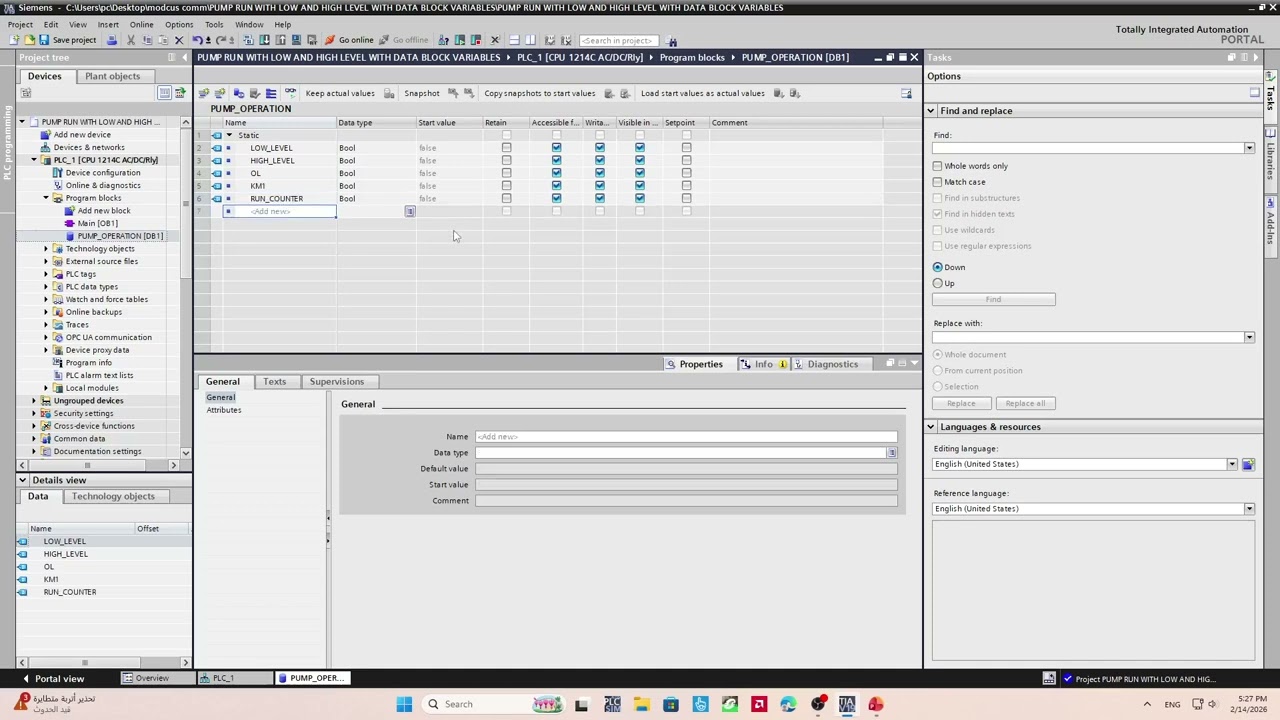Switch to the Supervisions tab
Image resolution: width=1280 pixels, height=720 pixels.
pyautogui.click(x=336, y=381)
